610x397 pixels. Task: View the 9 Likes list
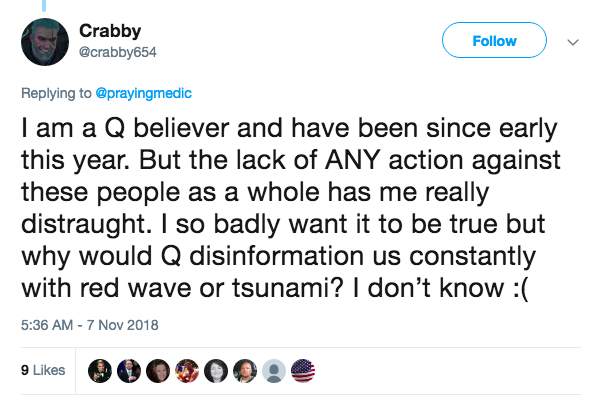pos(43,370)
